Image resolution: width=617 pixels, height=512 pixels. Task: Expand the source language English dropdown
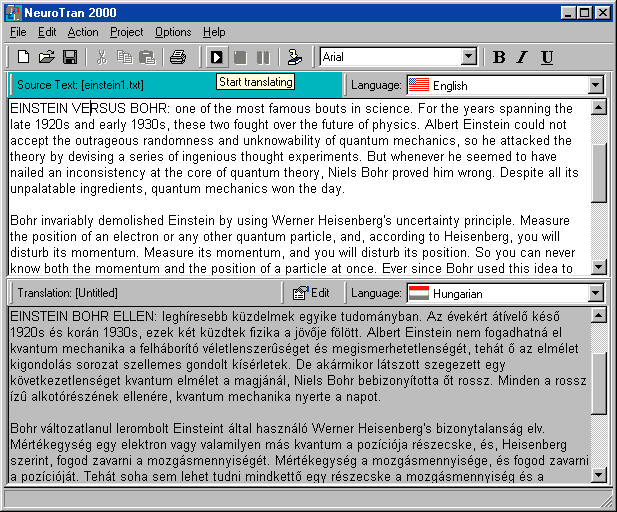point(596,85)
